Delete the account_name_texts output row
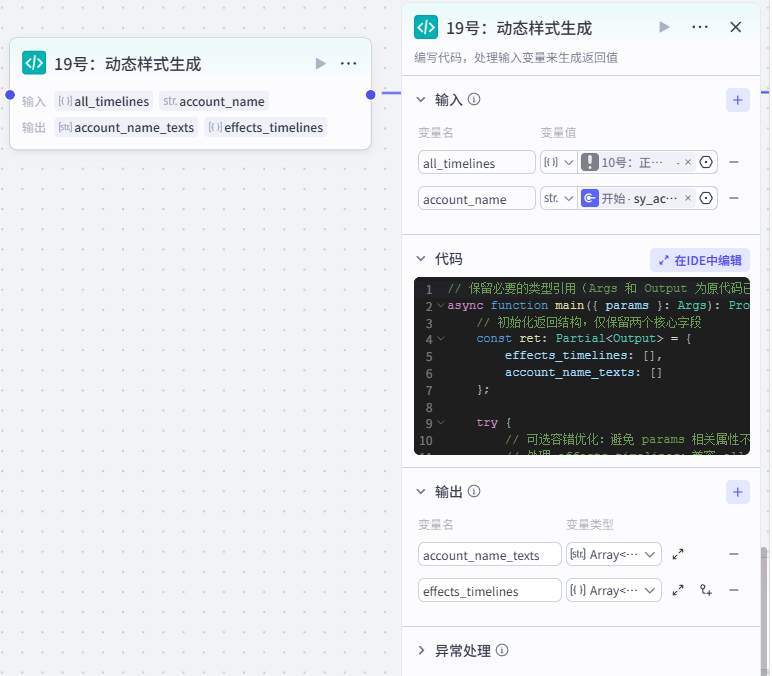This screenshot has height=676, width=772. point(734,554)
